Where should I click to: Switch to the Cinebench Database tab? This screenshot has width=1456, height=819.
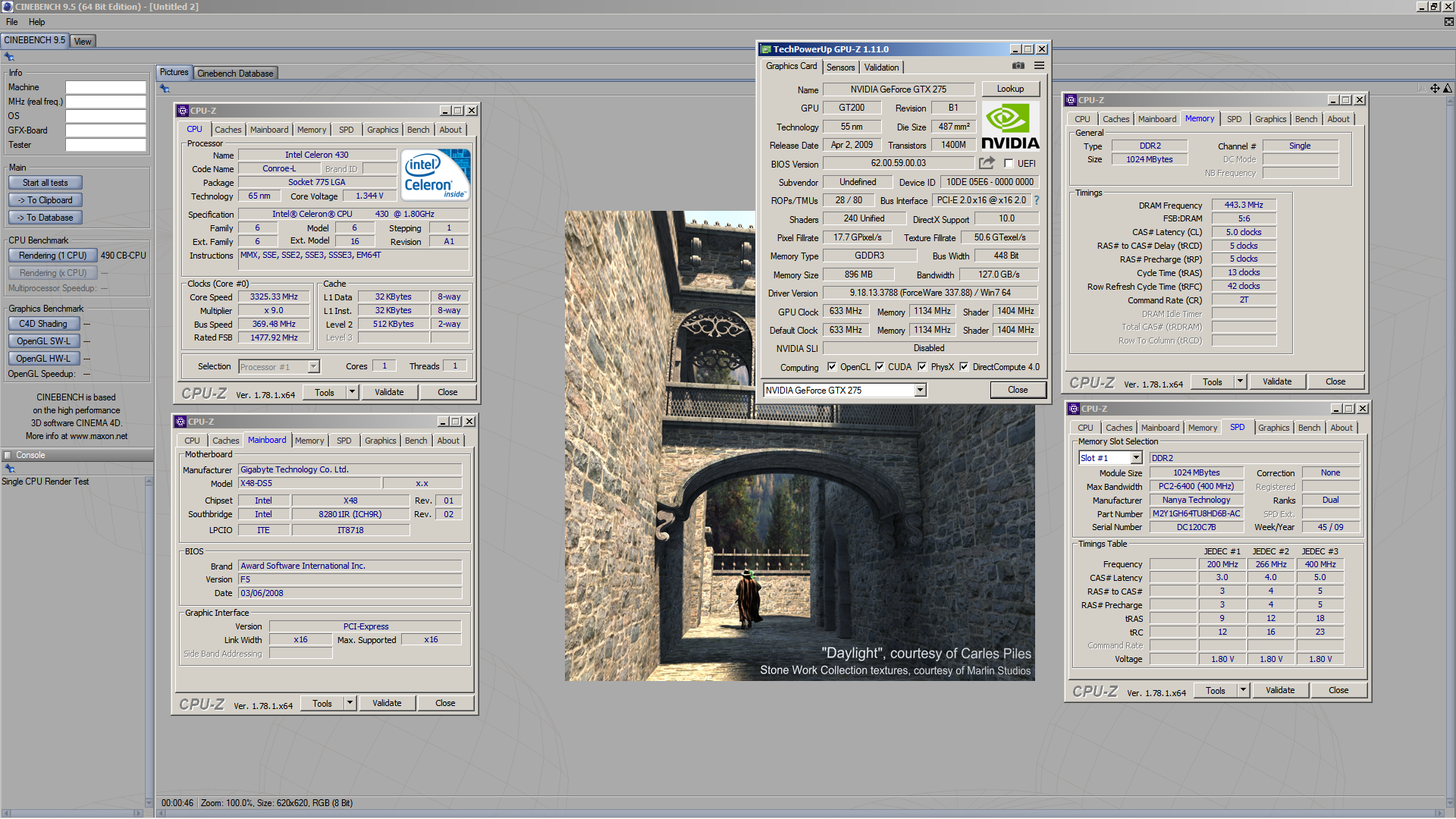(x=235, y=74)
